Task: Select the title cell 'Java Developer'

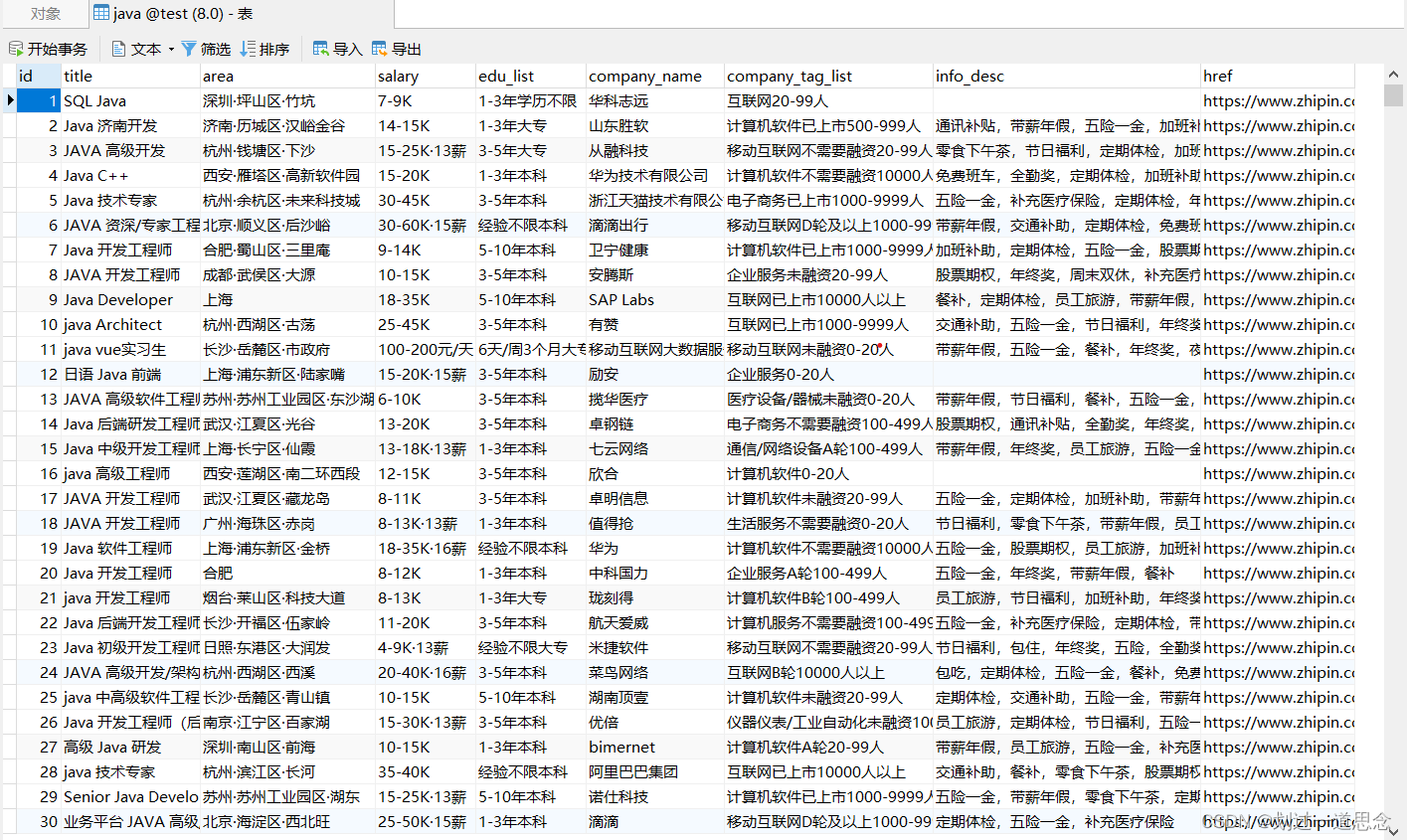Action: coord(131,299)
